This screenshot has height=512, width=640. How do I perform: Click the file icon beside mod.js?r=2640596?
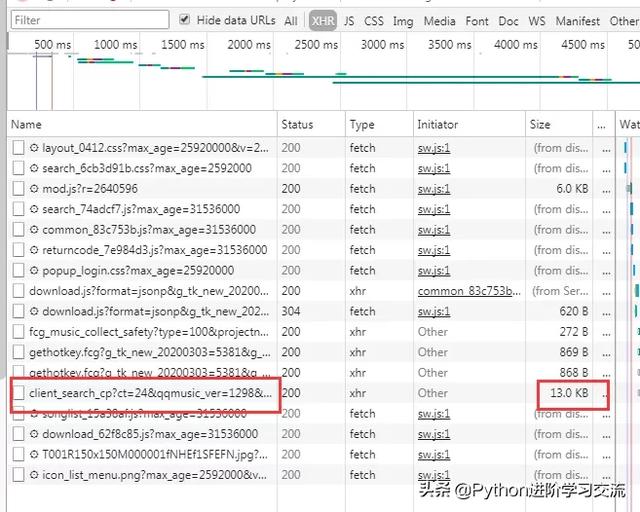click(x=19, y=189)
